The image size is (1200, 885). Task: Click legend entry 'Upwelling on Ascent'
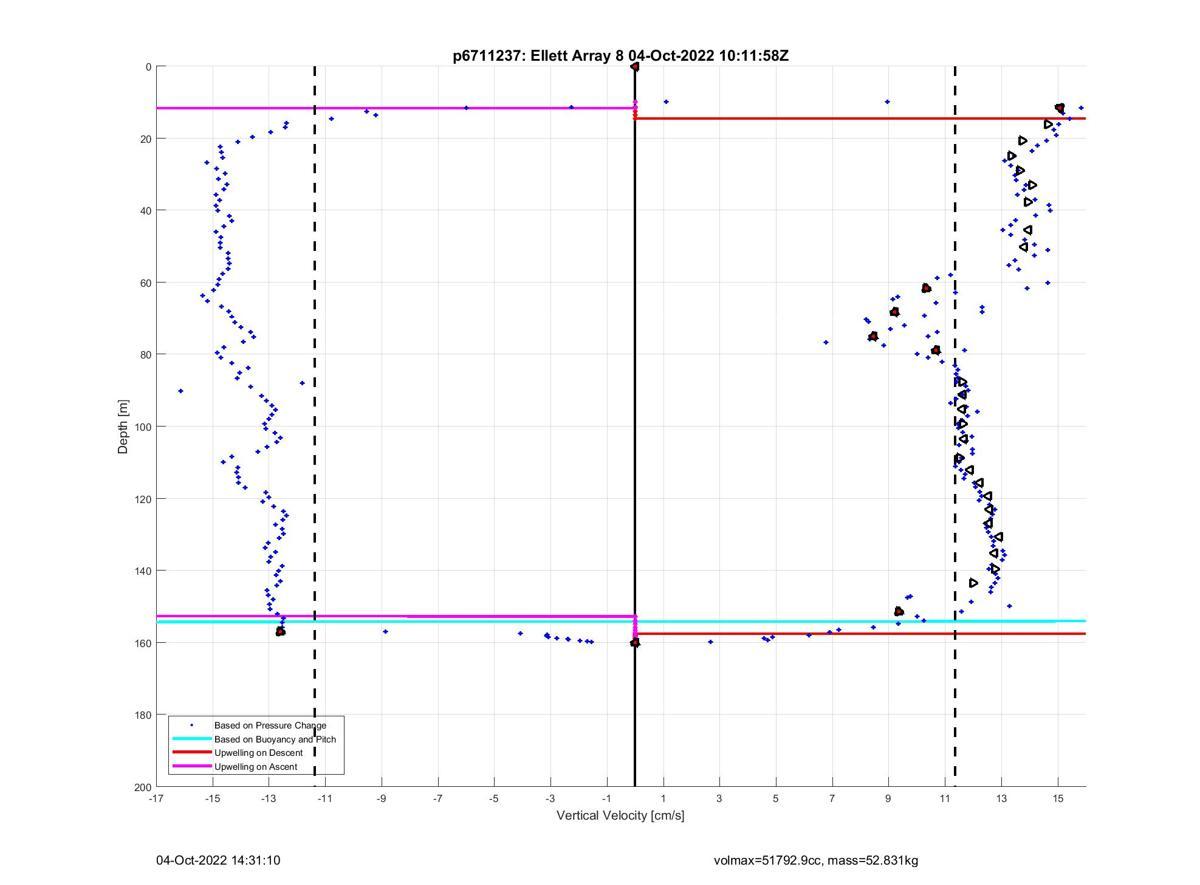tap(256, 766)
